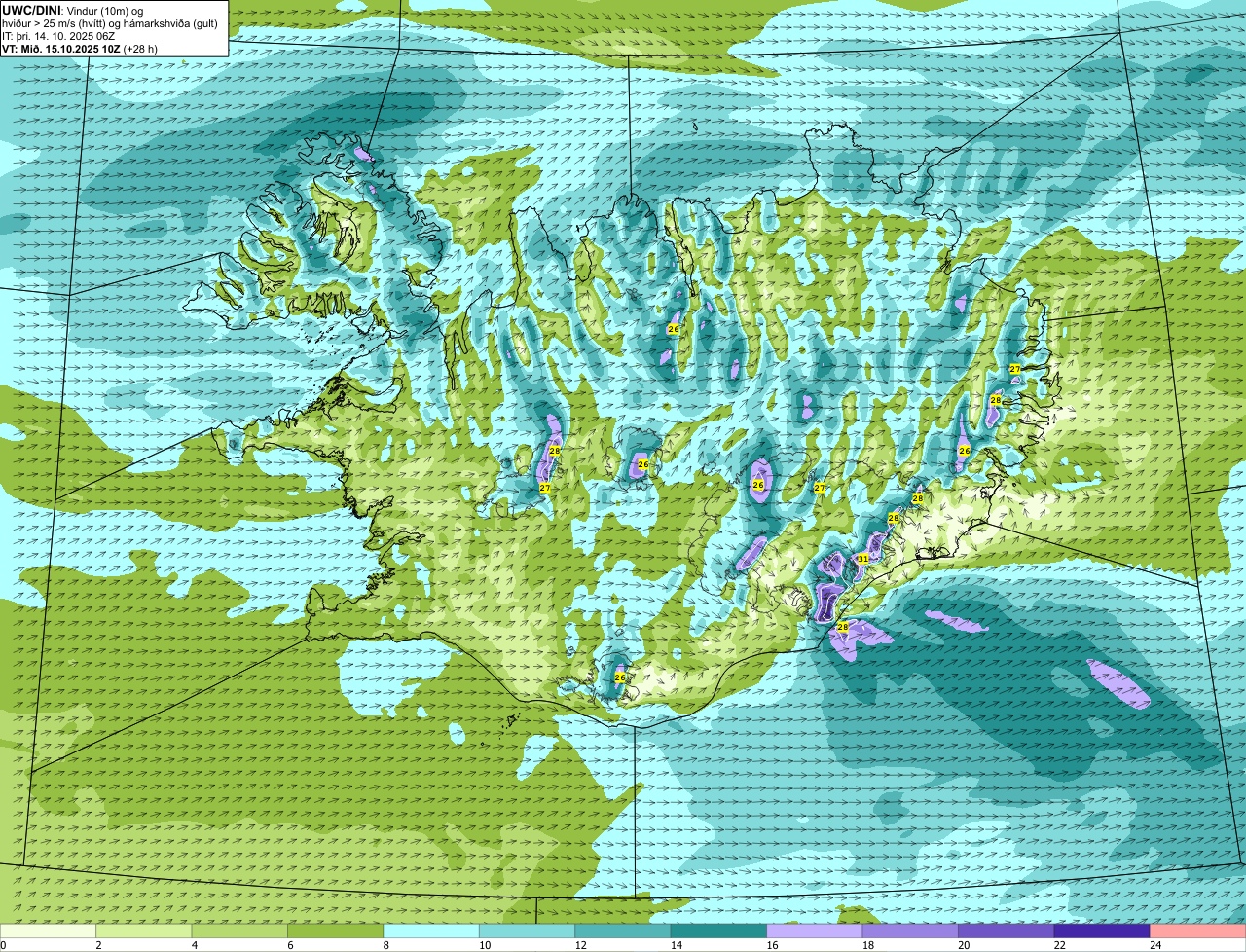Click the "14" tick label on the legend
Viewport: 1246px width, 952px height.
tap(676, 945)
